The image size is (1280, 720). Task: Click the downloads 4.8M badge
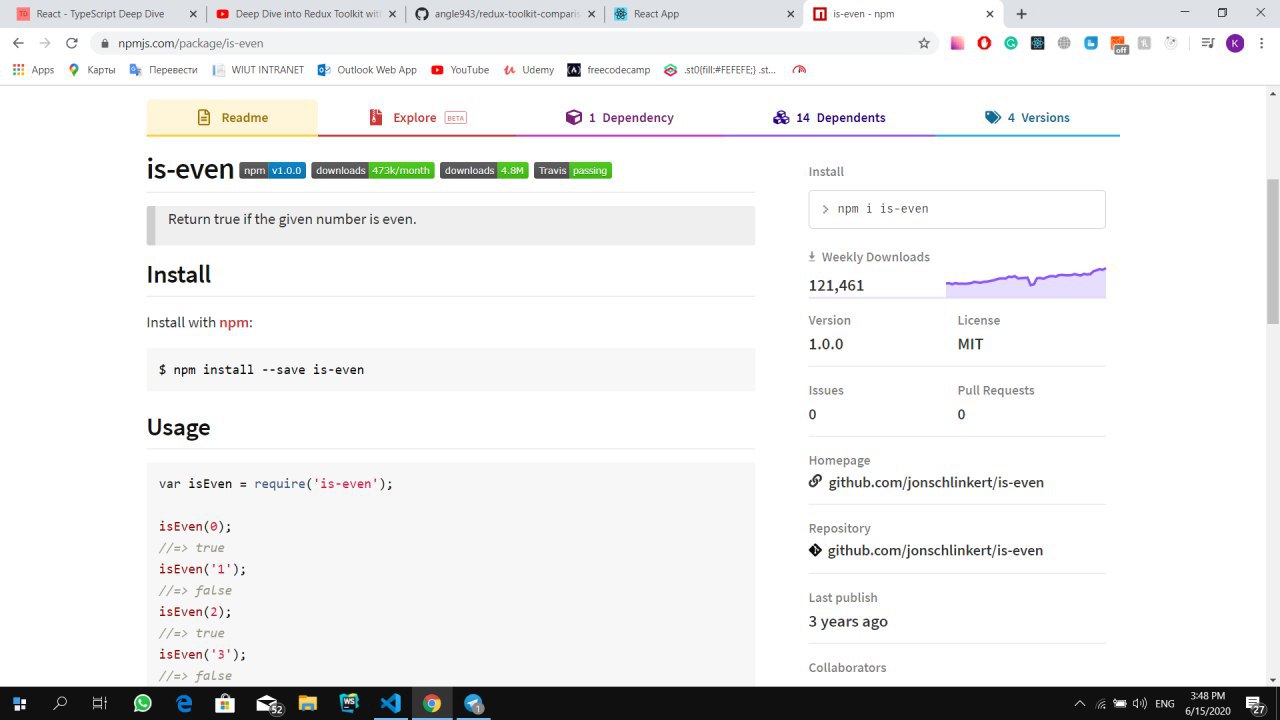pos(484,170)
